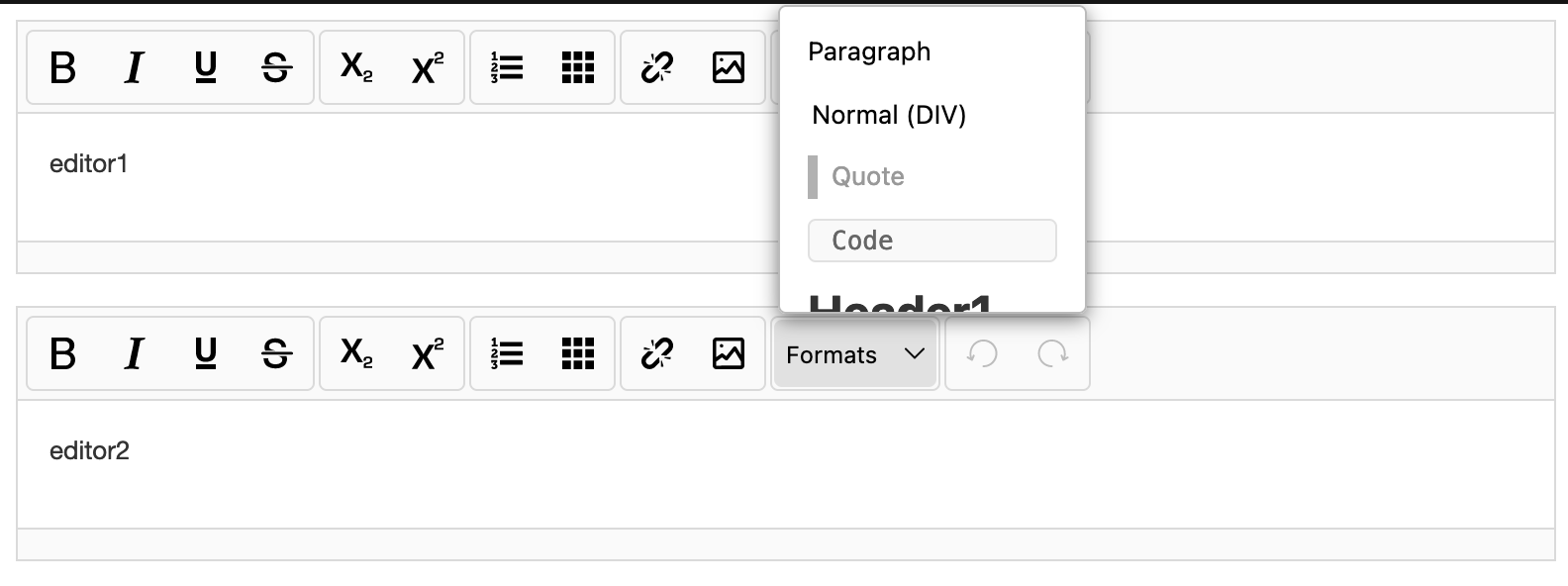Screen dimensions: 1568x586
Task: Apply Quote formatting from the open menu
Action: 867,176
